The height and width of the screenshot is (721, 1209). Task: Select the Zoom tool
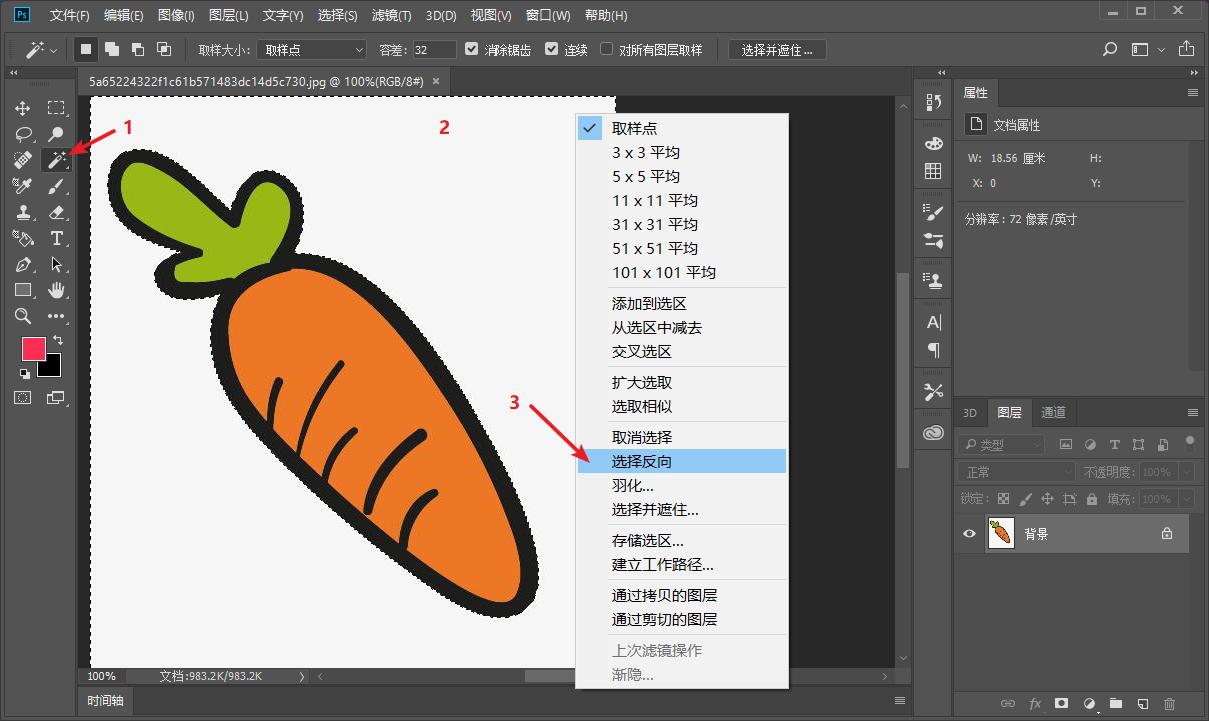point(22,316)
